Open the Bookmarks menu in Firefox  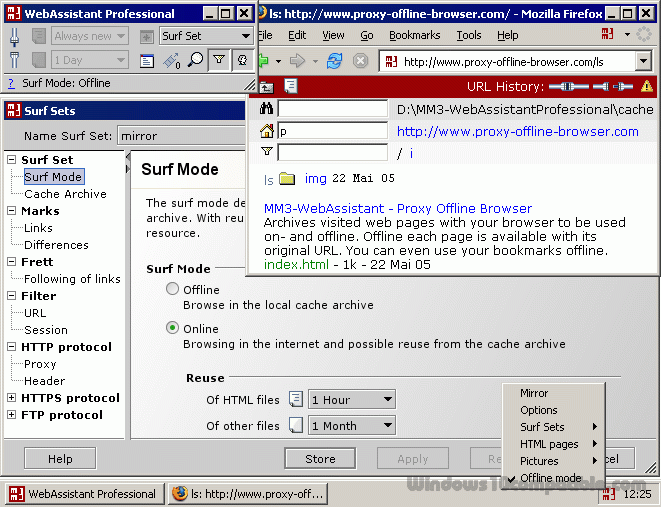pyautogui.click(x=414, y=35)
